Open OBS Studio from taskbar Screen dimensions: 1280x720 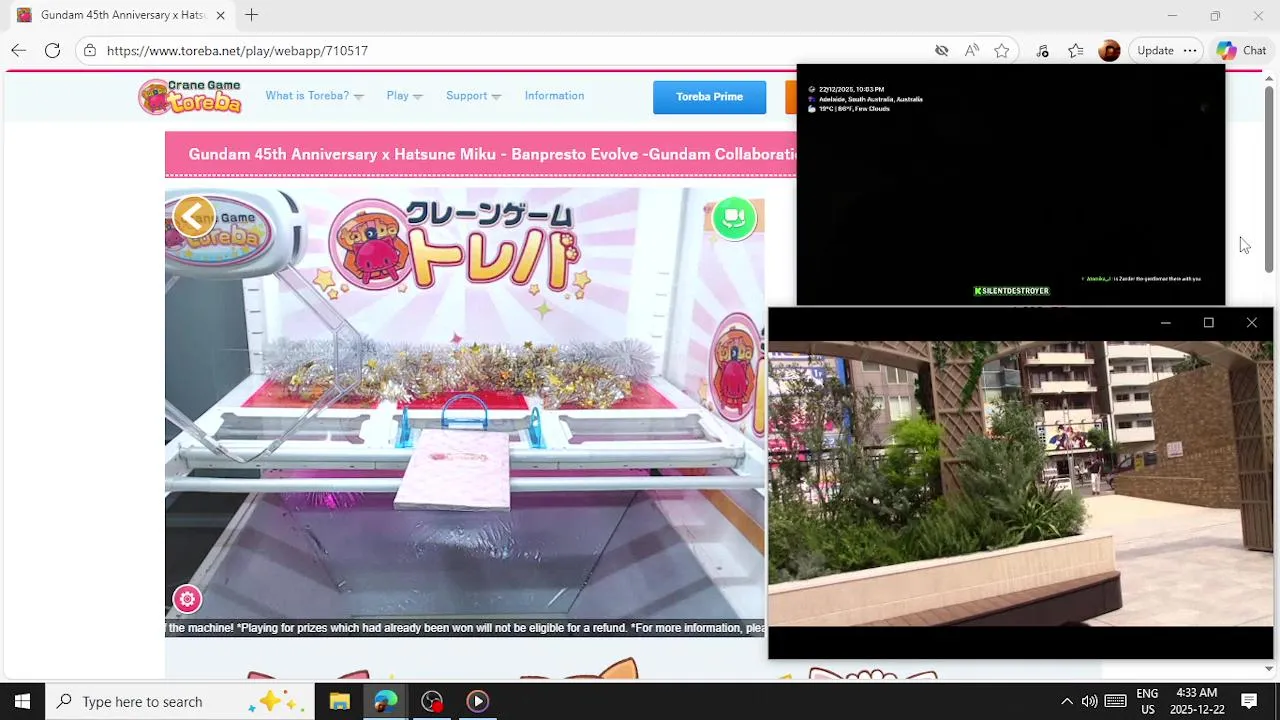[432, 701]
